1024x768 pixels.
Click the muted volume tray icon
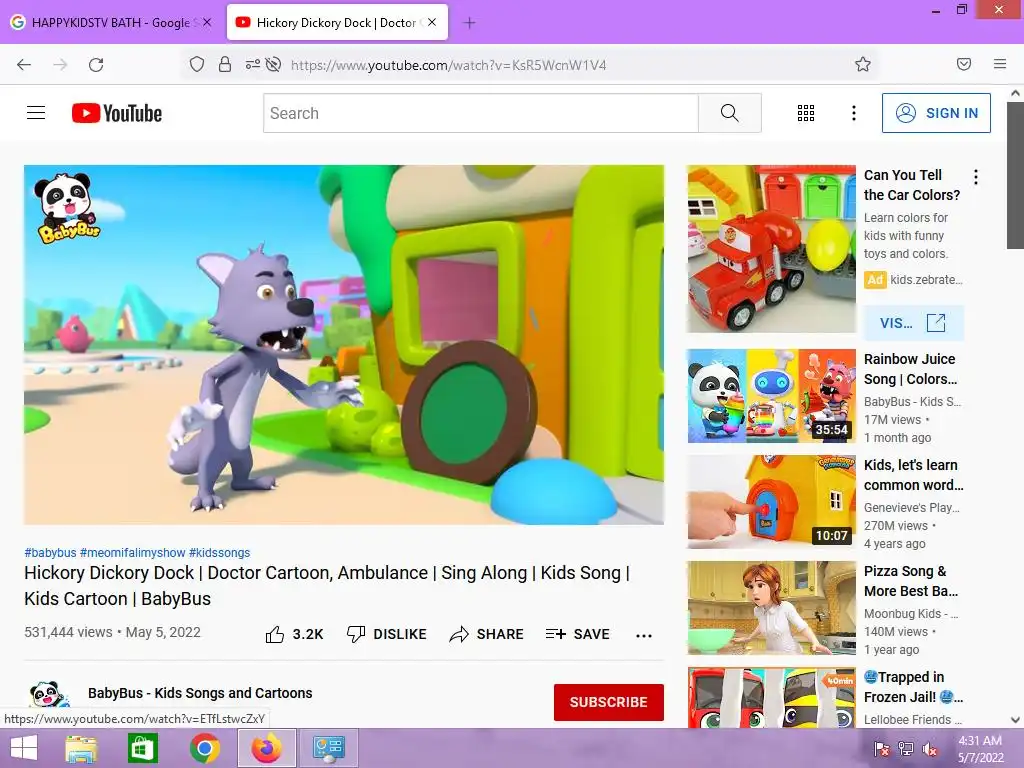pos(930,749)
